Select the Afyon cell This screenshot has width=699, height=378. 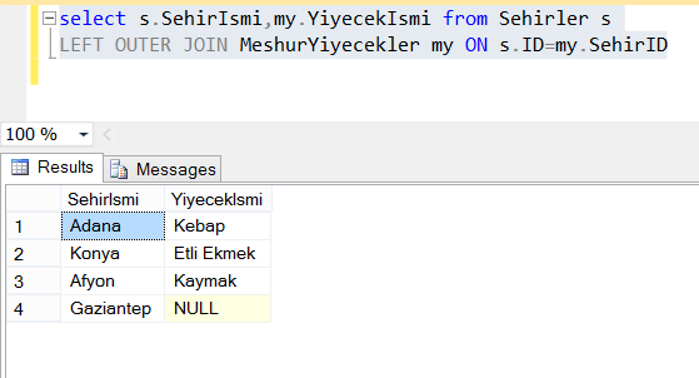pos(112,281)
